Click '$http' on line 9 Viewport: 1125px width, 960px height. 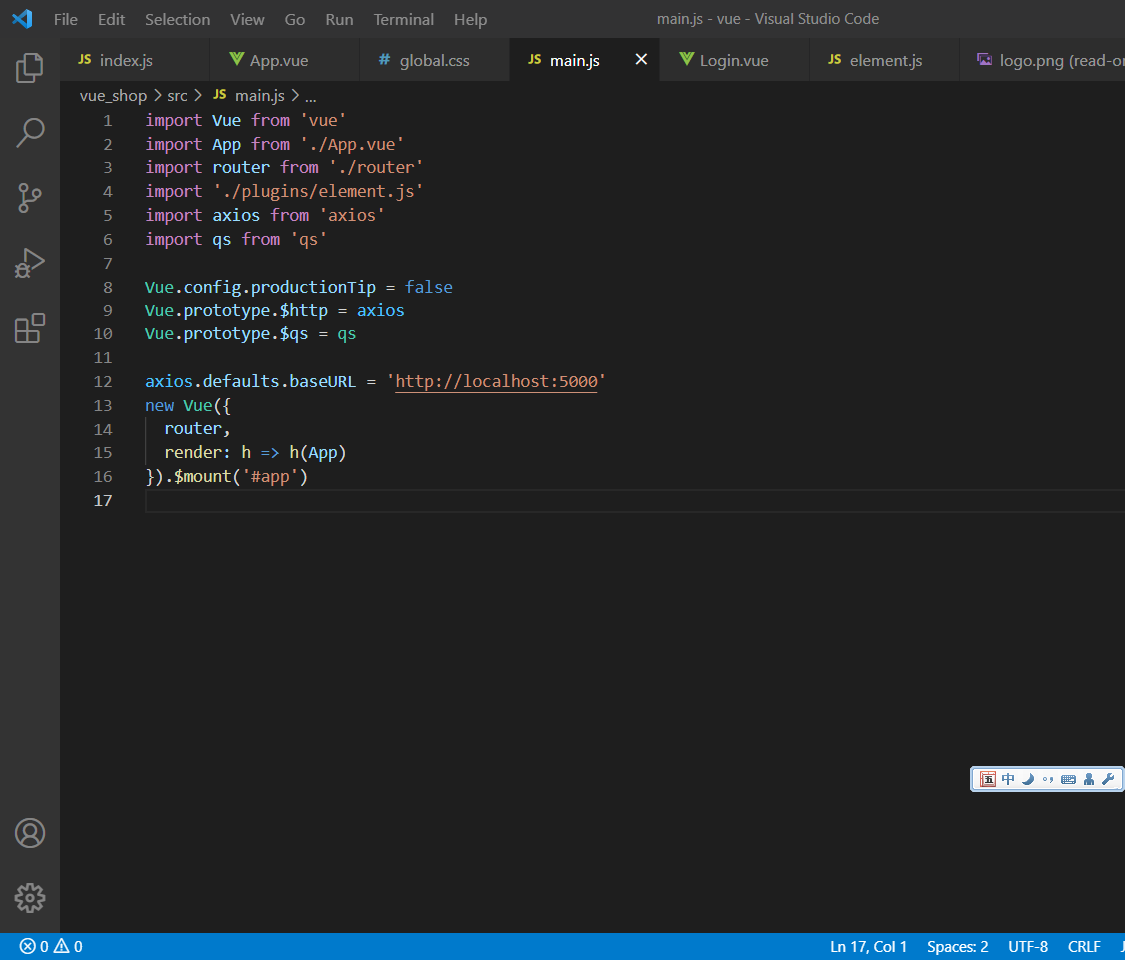click(303, 310)
